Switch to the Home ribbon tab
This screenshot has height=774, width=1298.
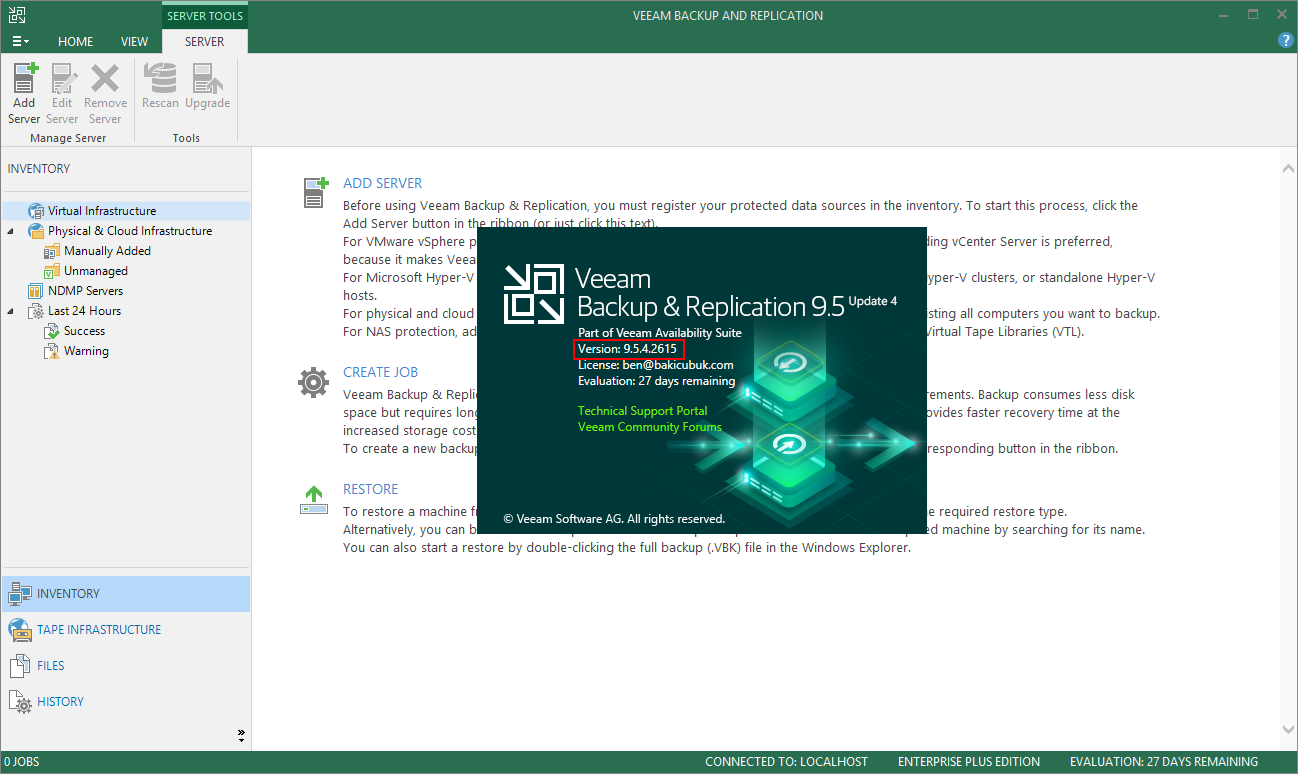tap(75, 42)
